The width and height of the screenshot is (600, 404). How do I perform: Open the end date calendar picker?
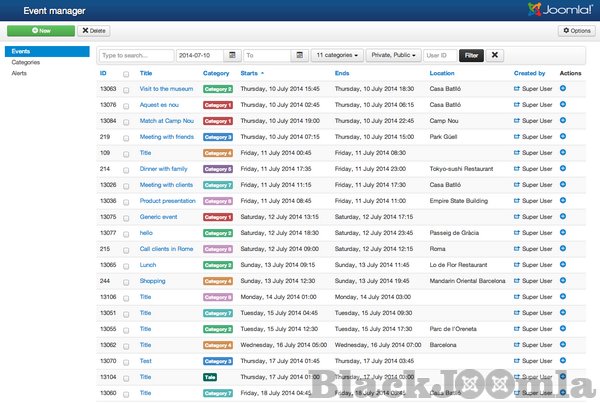[x=300, y=56]
